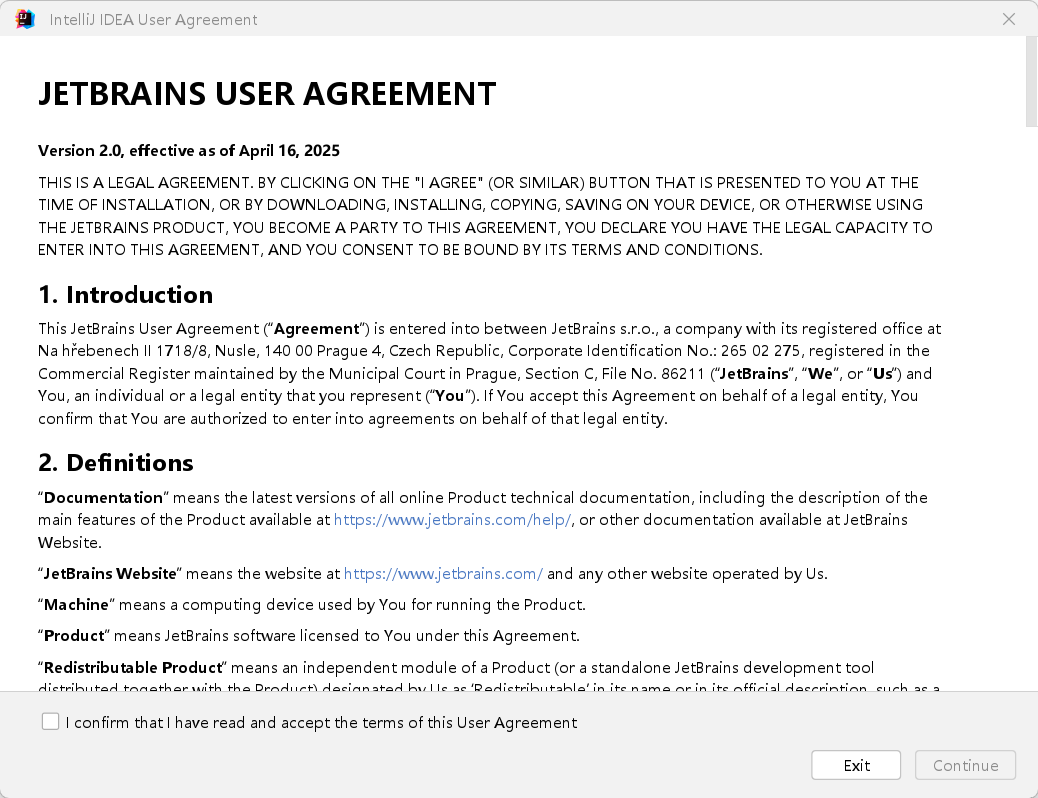Select the "2. Definitions" heading
The width and height of the screenshot is (1038, 798).
point(116,462)
